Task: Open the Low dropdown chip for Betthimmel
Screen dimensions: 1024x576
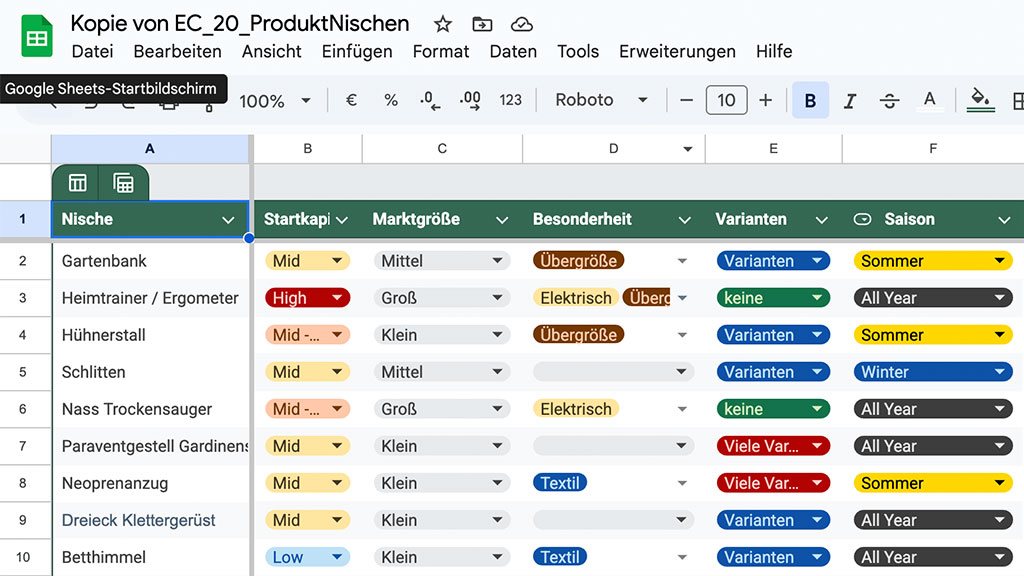Action: pyautogui.click(x=308, y=557)
